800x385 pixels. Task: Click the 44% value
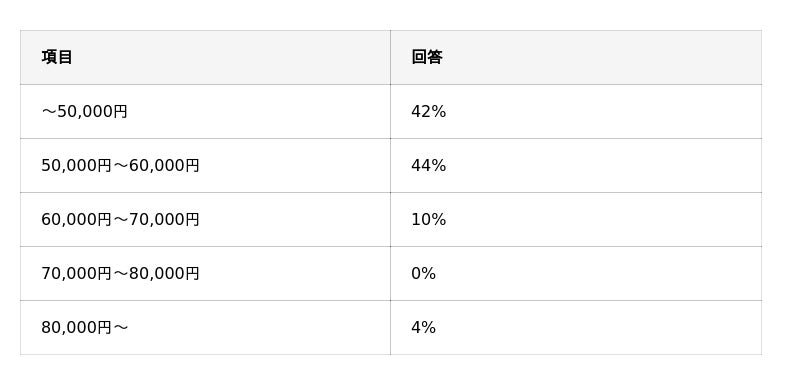tap(429, 166)
